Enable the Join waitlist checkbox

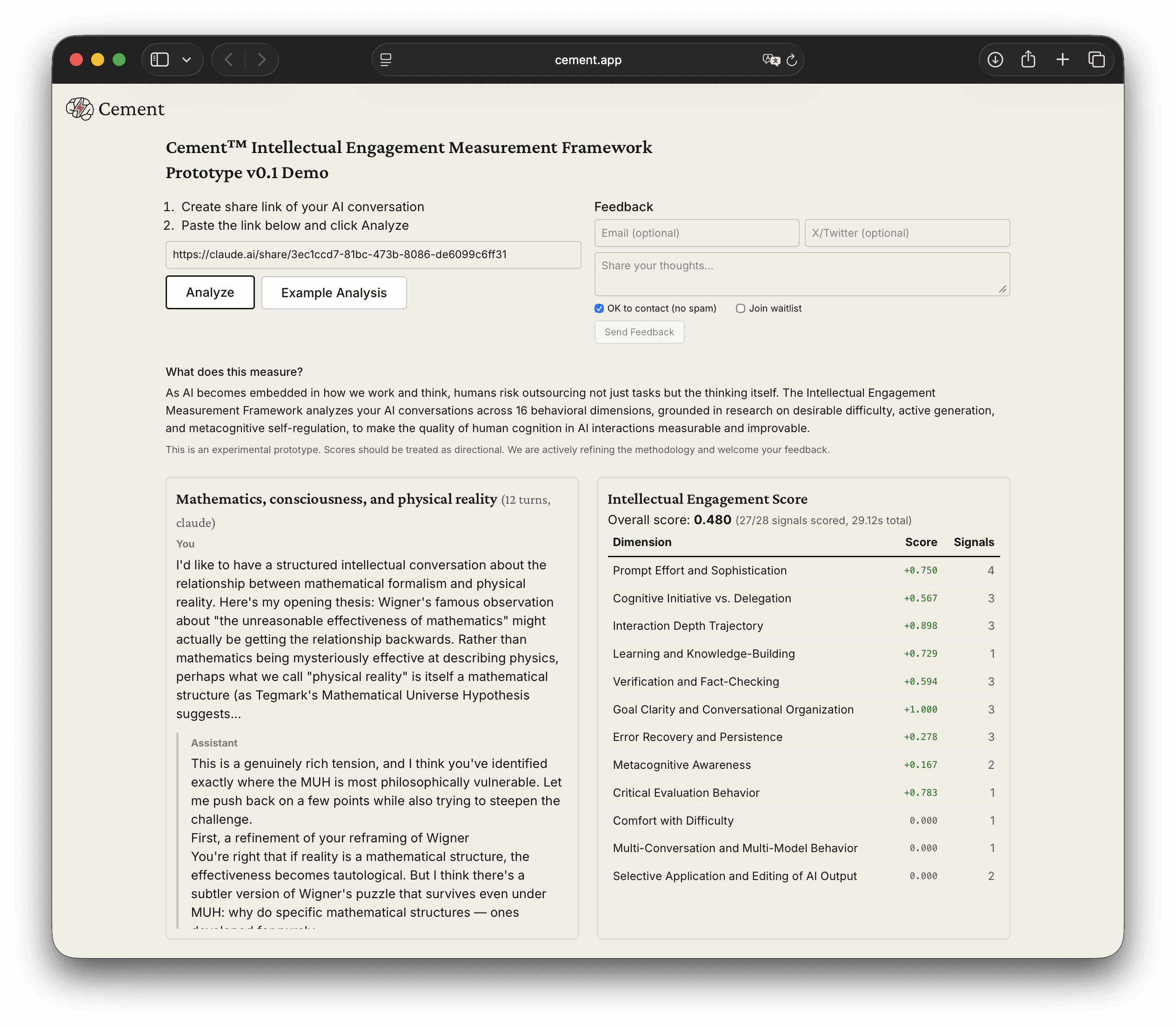741,308
